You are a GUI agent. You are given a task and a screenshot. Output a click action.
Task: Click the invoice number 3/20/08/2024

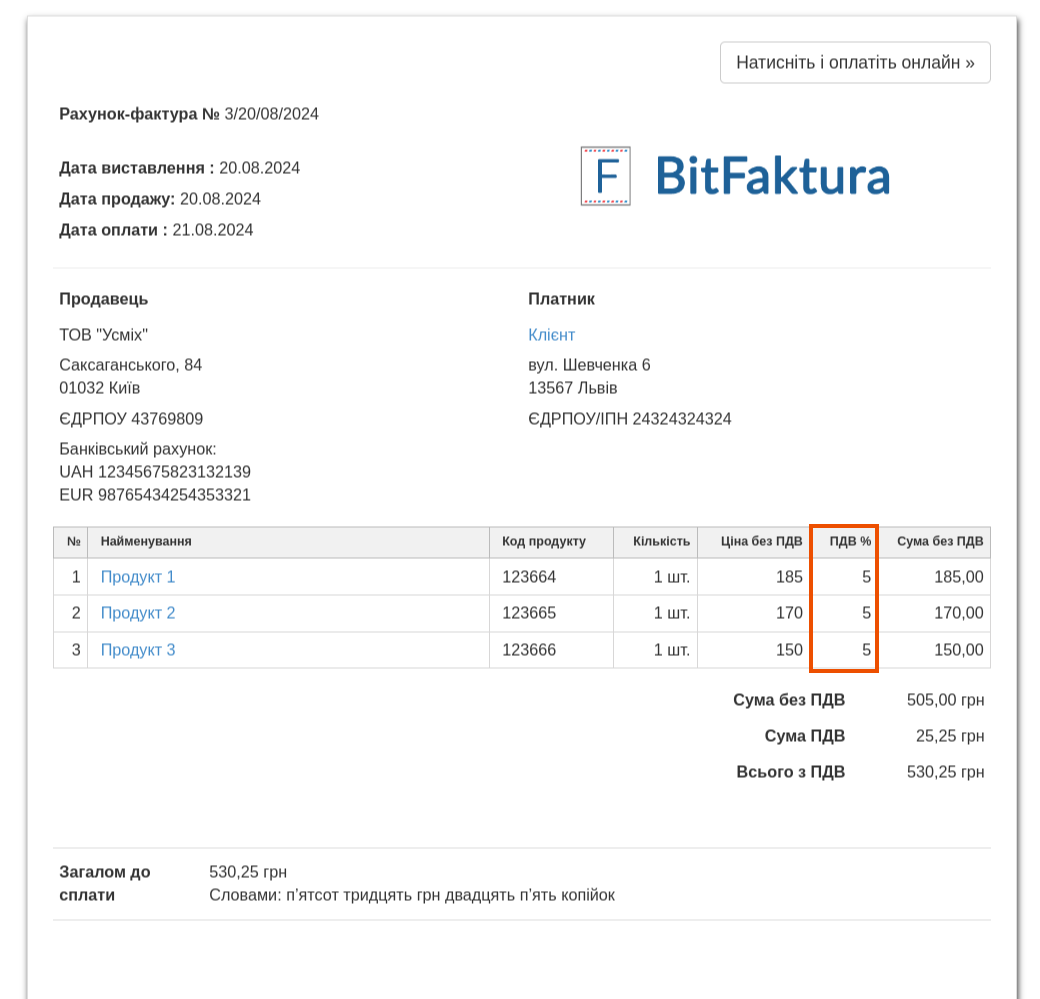coord(271,114)
